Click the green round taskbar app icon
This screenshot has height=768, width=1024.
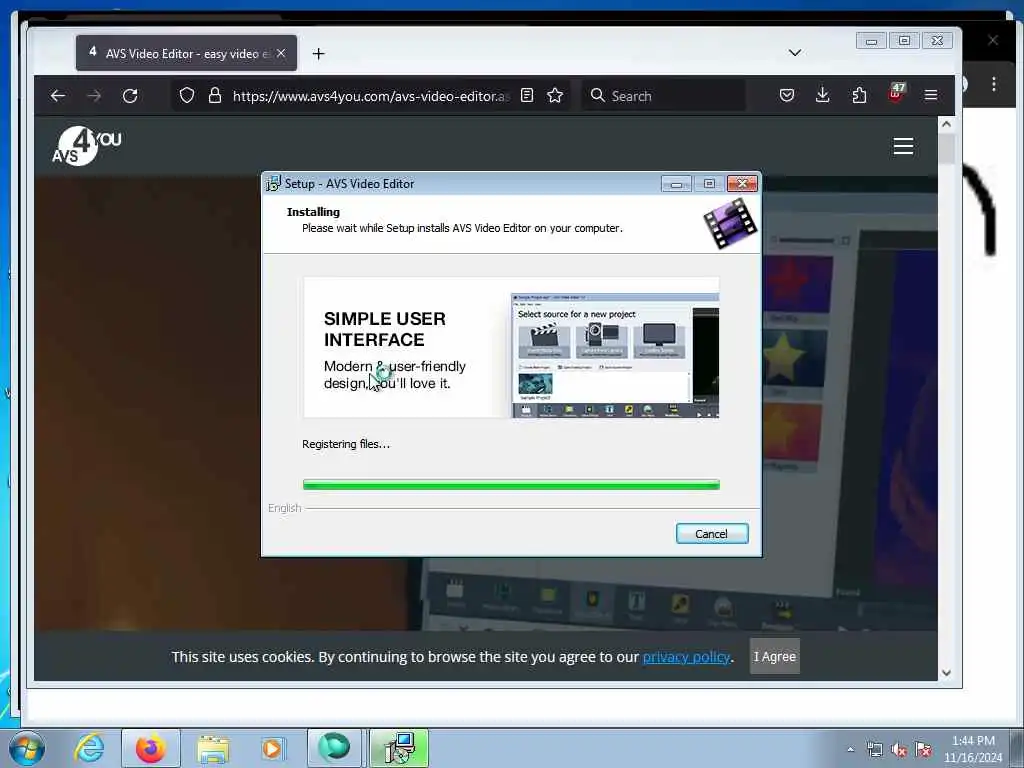pos(334,748)
